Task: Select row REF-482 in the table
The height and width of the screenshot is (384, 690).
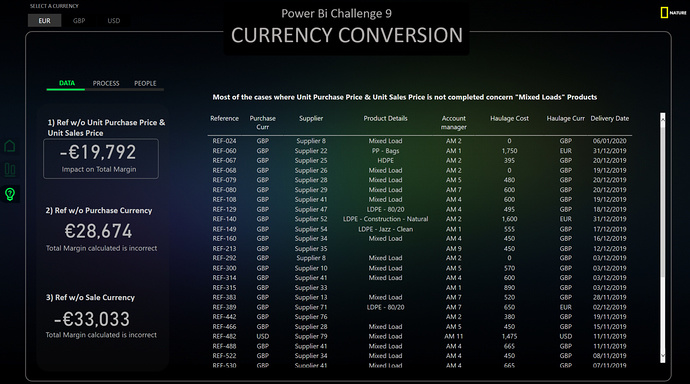Action: click(x=419, y=336)
